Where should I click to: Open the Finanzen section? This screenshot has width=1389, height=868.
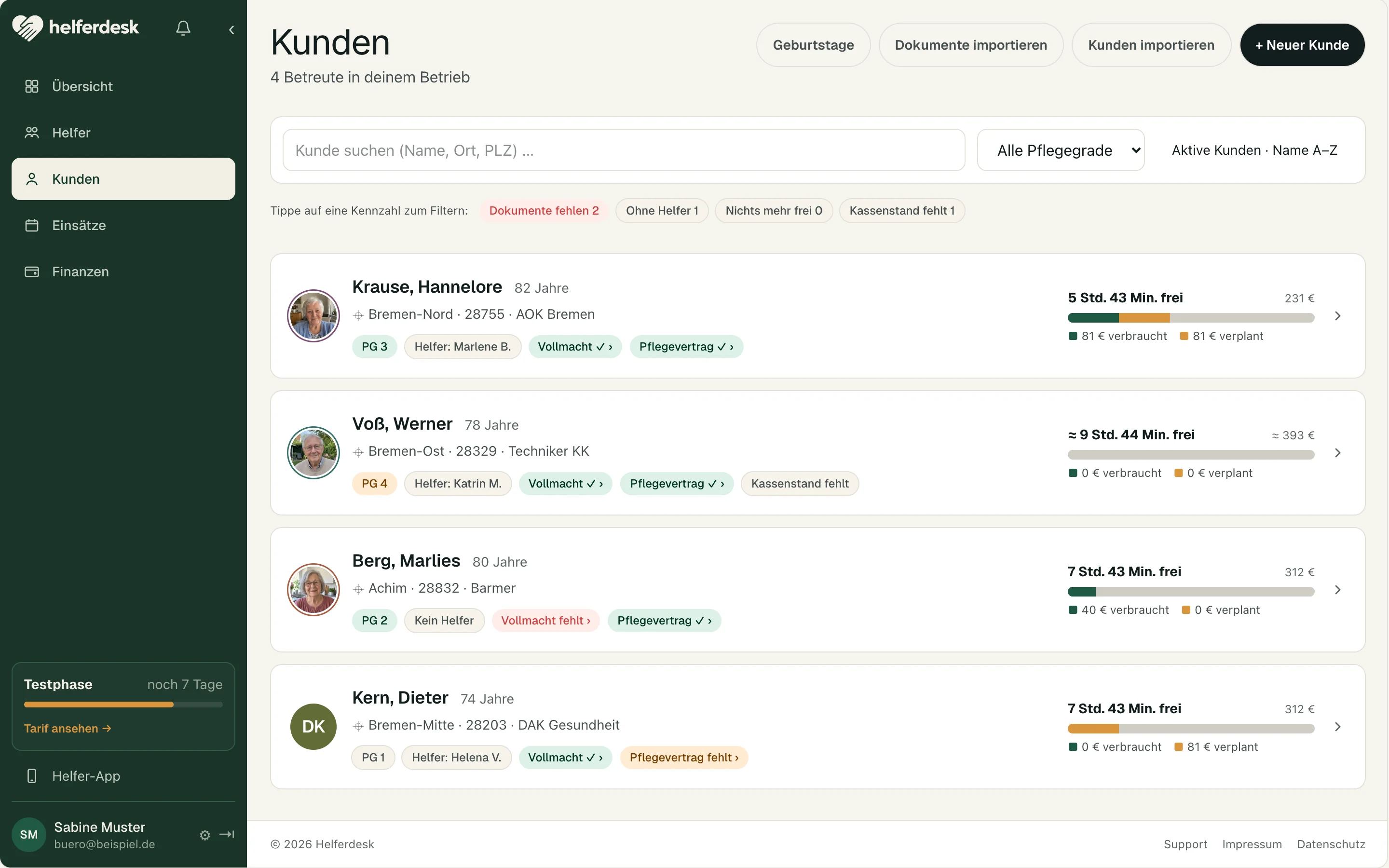(x=123, y=271)
